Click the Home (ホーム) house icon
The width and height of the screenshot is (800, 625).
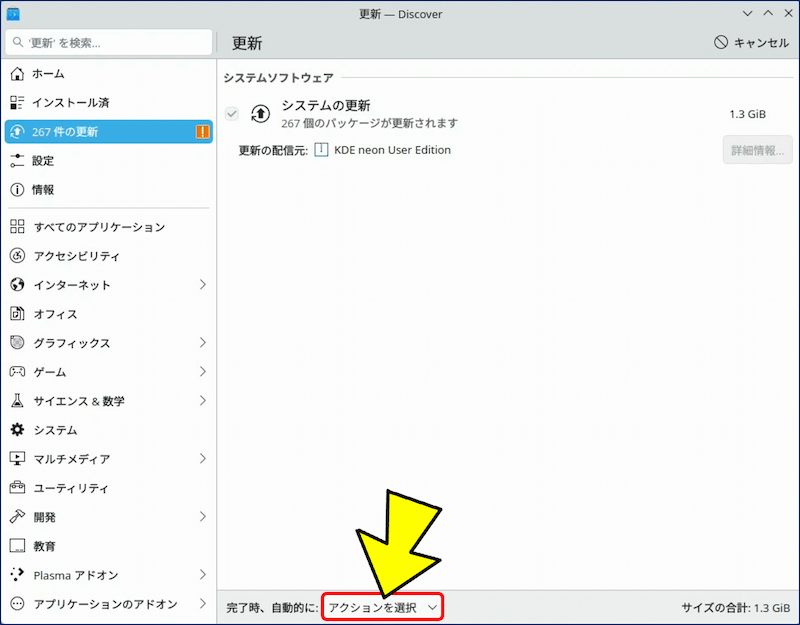click(17, 74)
